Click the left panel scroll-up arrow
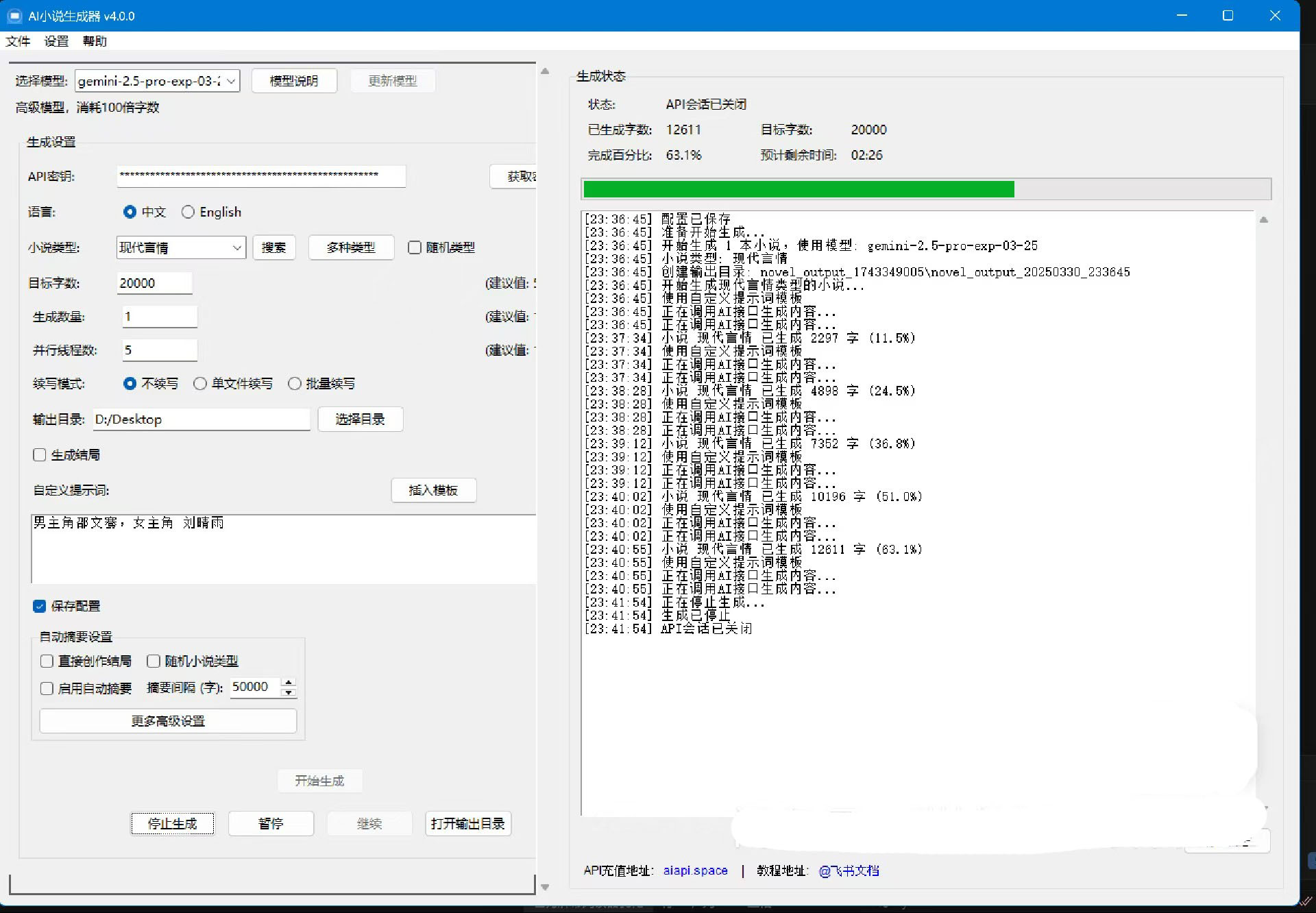Image resolution: width=1316 pixels, height=913 pixels. tap(545, 71)
